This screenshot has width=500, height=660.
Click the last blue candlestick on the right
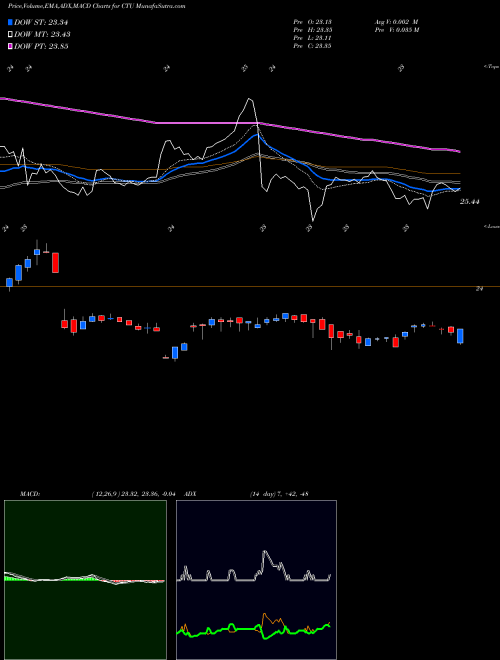[x=460, y=336]
